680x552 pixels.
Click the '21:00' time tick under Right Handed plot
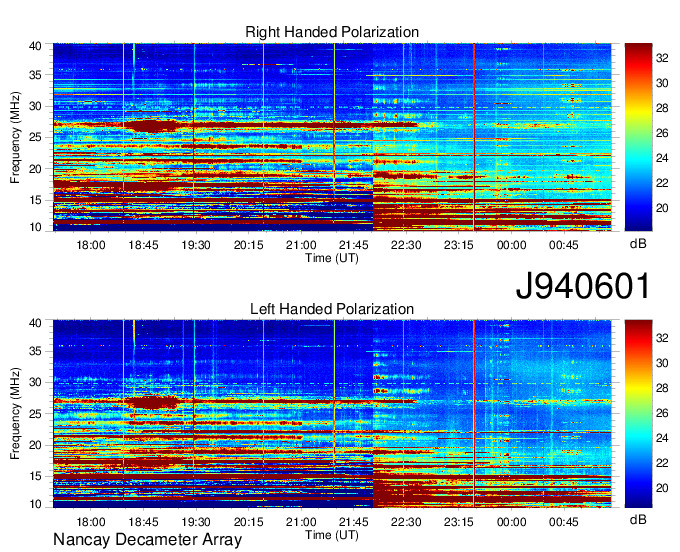[x=301, y=245]
